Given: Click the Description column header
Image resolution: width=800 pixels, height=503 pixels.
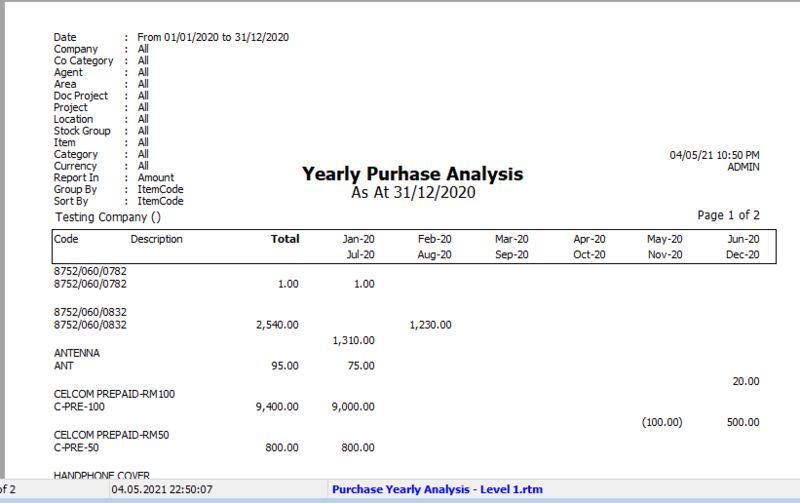Looking at the screenshot, I should [x=156, y=239].
